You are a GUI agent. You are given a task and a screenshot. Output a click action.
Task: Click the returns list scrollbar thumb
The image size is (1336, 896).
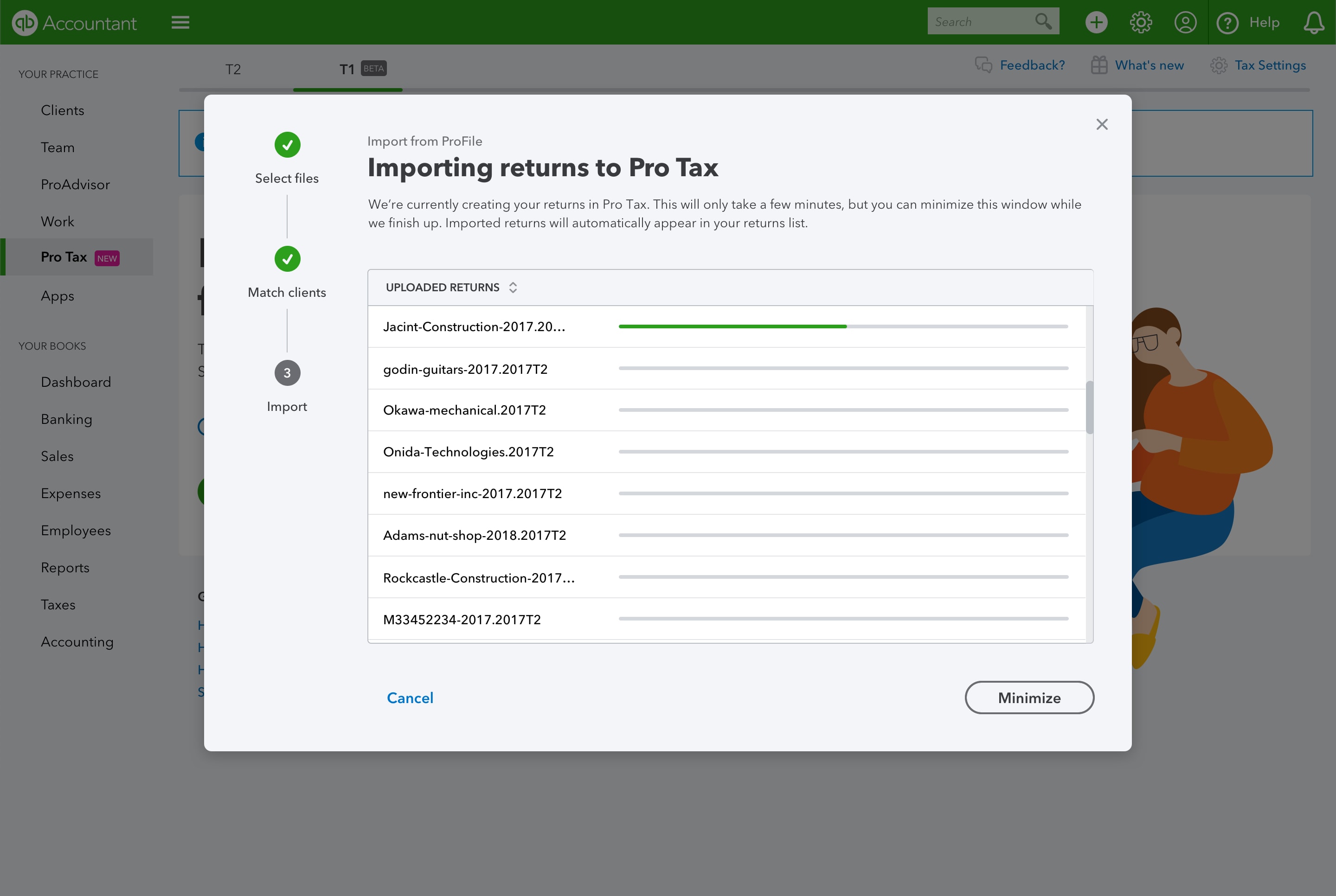(x=1089, y=408)
